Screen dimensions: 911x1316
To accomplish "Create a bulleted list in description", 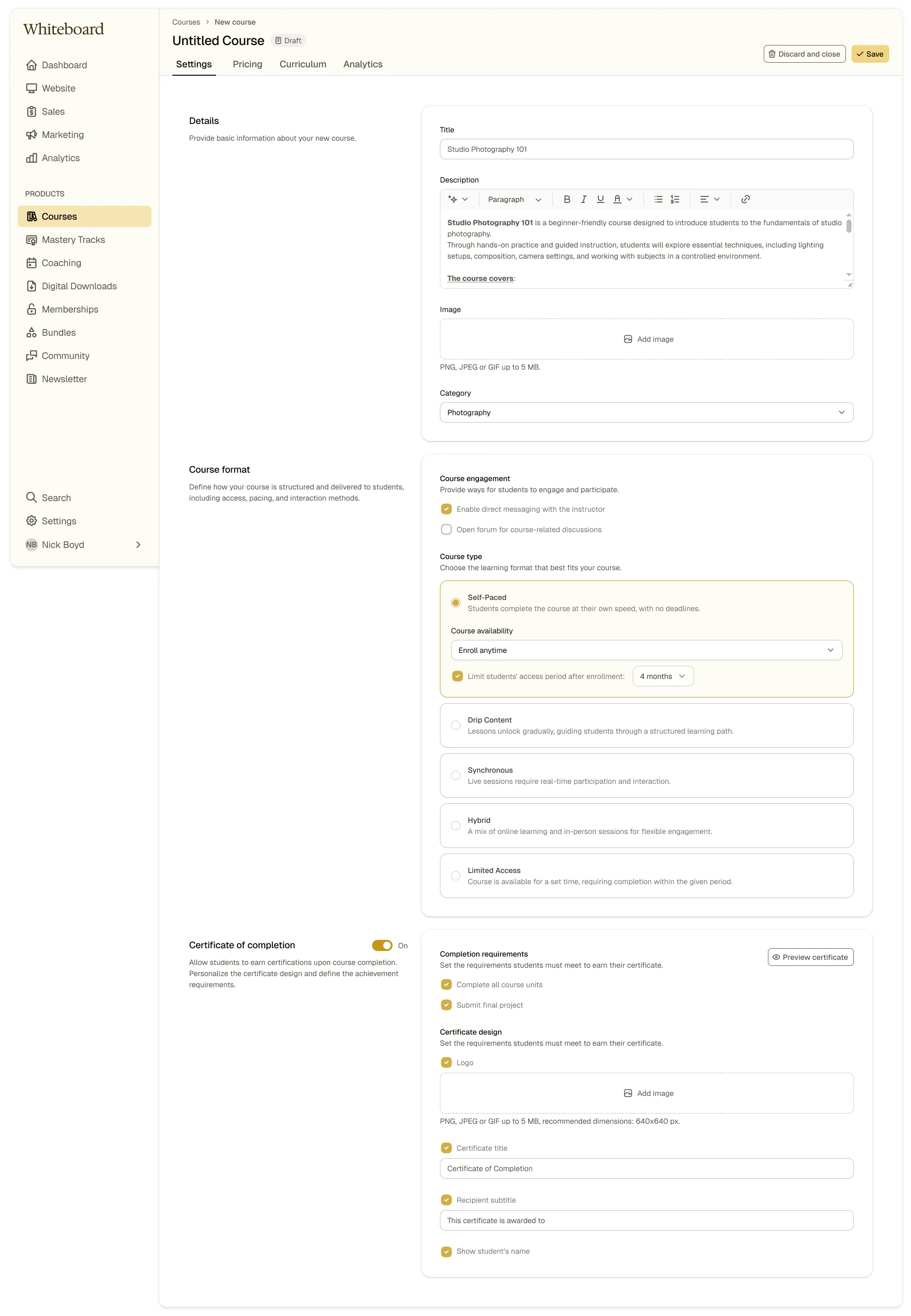I will click(658, 199).
